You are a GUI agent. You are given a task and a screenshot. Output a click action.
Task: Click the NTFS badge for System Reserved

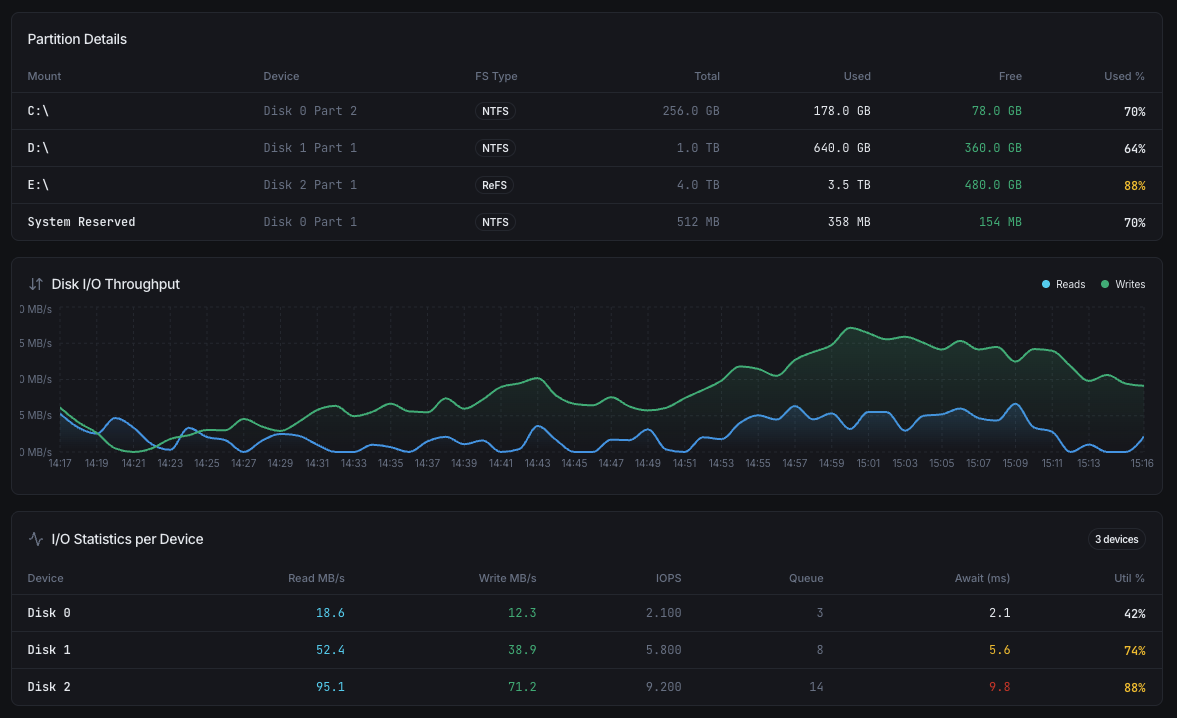495,222
